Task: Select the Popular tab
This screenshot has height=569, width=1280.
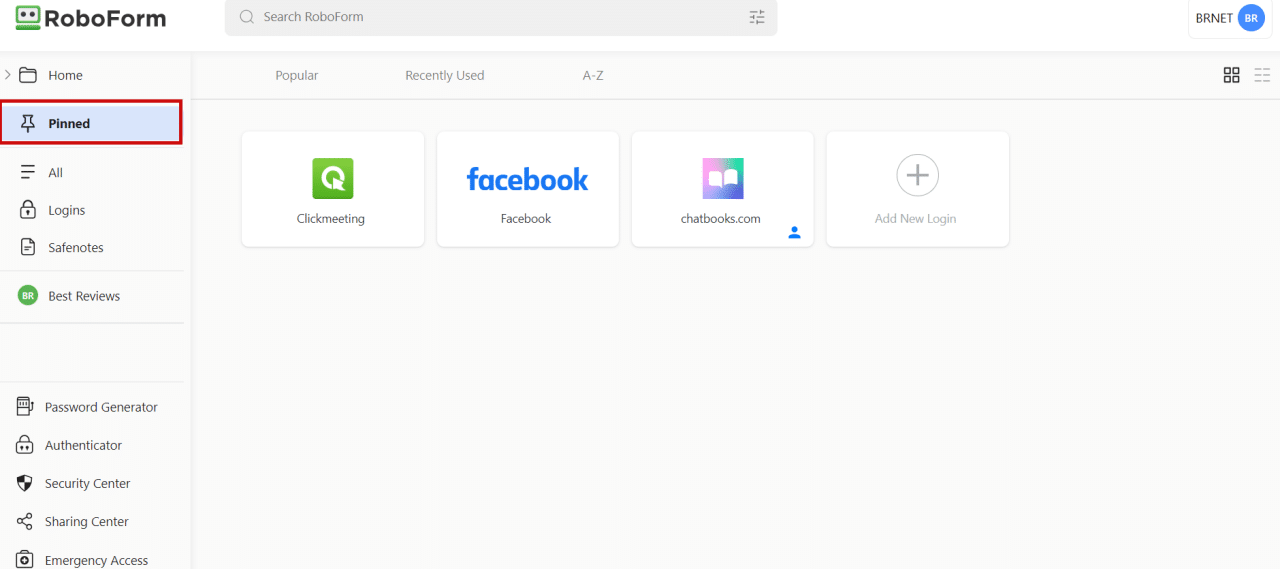Action: click(296, 75)
